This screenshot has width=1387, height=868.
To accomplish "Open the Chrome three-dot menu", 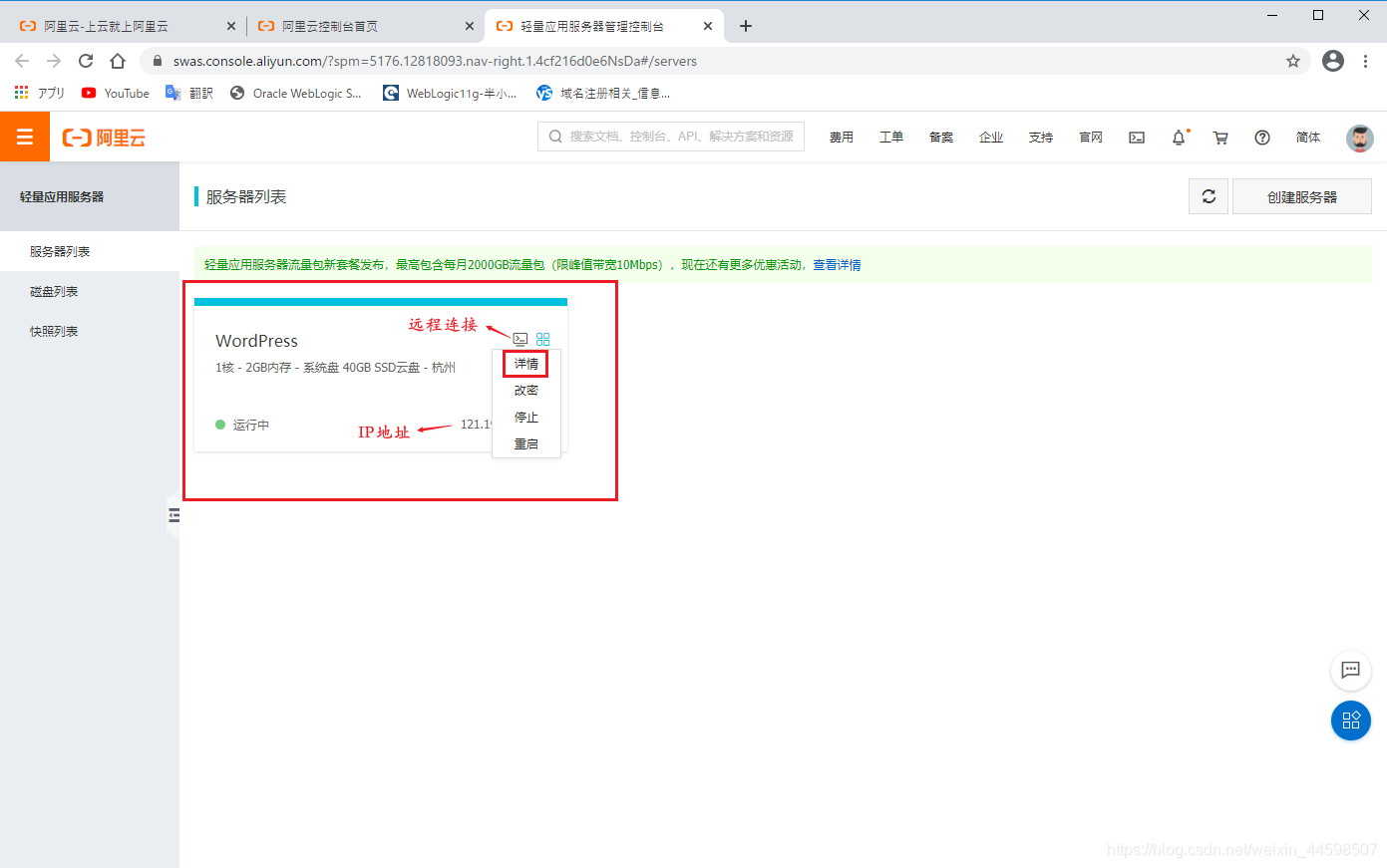I will point(1365,61).
